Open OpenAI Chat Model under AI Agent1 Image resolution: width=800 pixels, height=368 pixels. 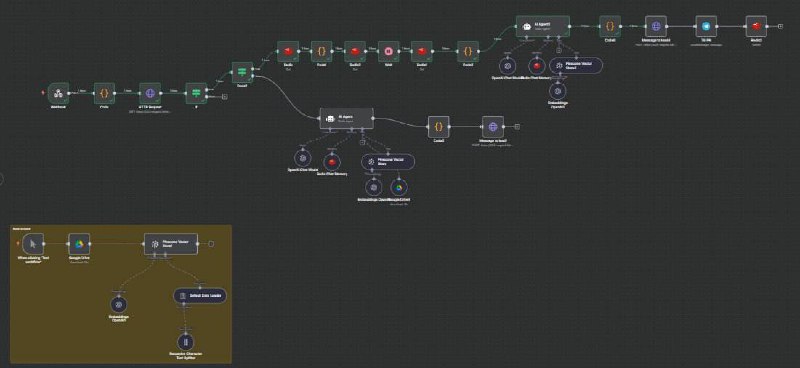click(507, 66)
